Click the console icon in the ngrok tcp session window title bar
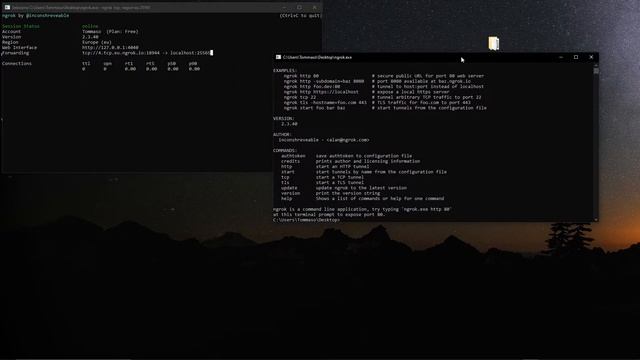640x360 pixels. [7, 7]
